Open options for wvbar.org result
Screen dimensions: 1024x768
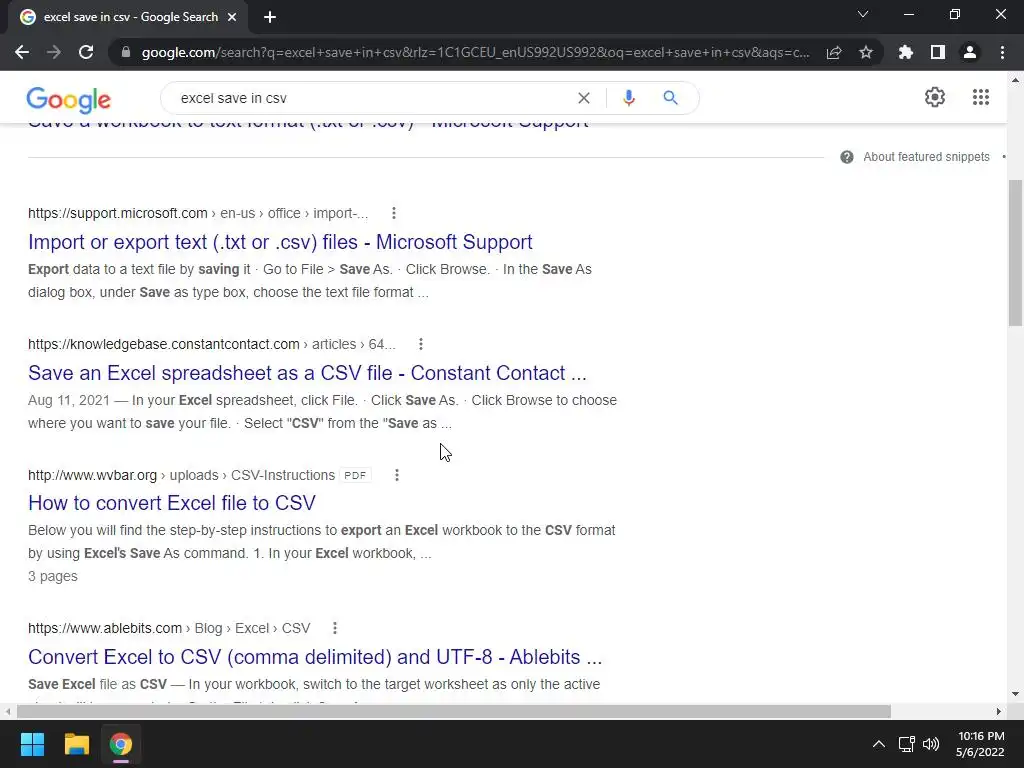coord(396,475)
